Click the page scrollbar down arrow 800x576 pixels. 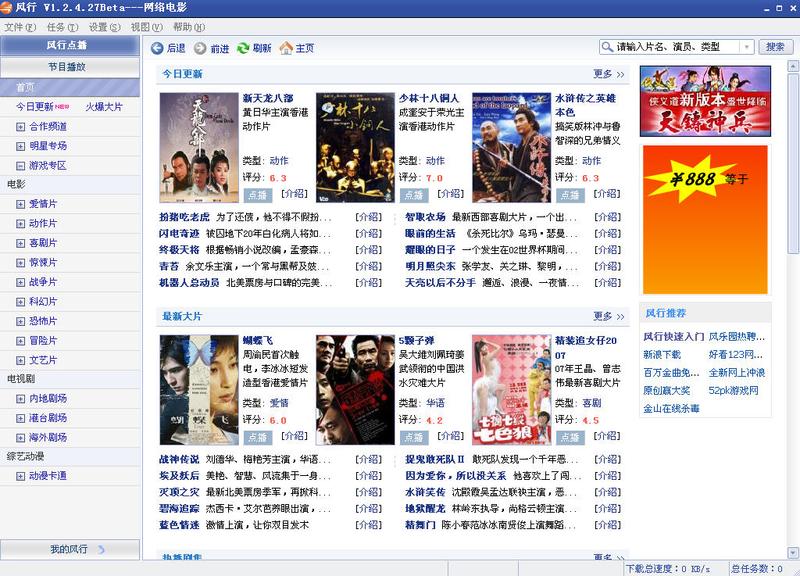(x=793, y=553)
